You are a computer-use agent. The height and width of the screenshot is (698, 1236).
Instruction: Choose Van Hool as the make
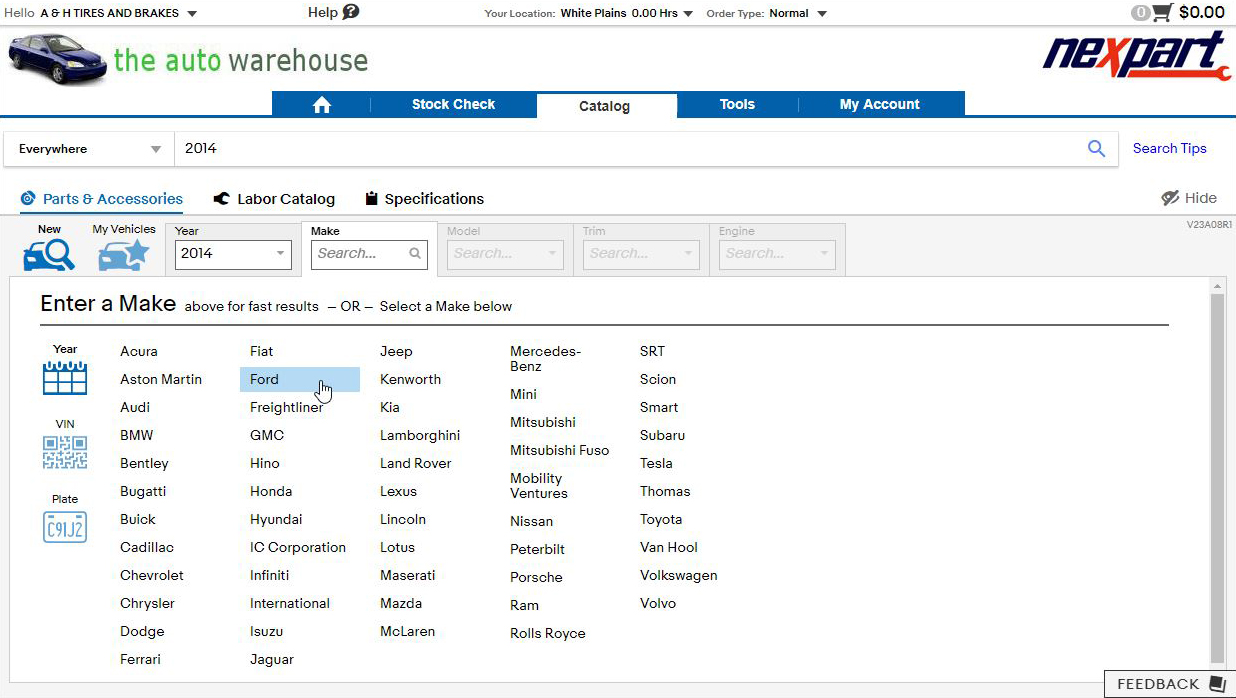[669, 547]
